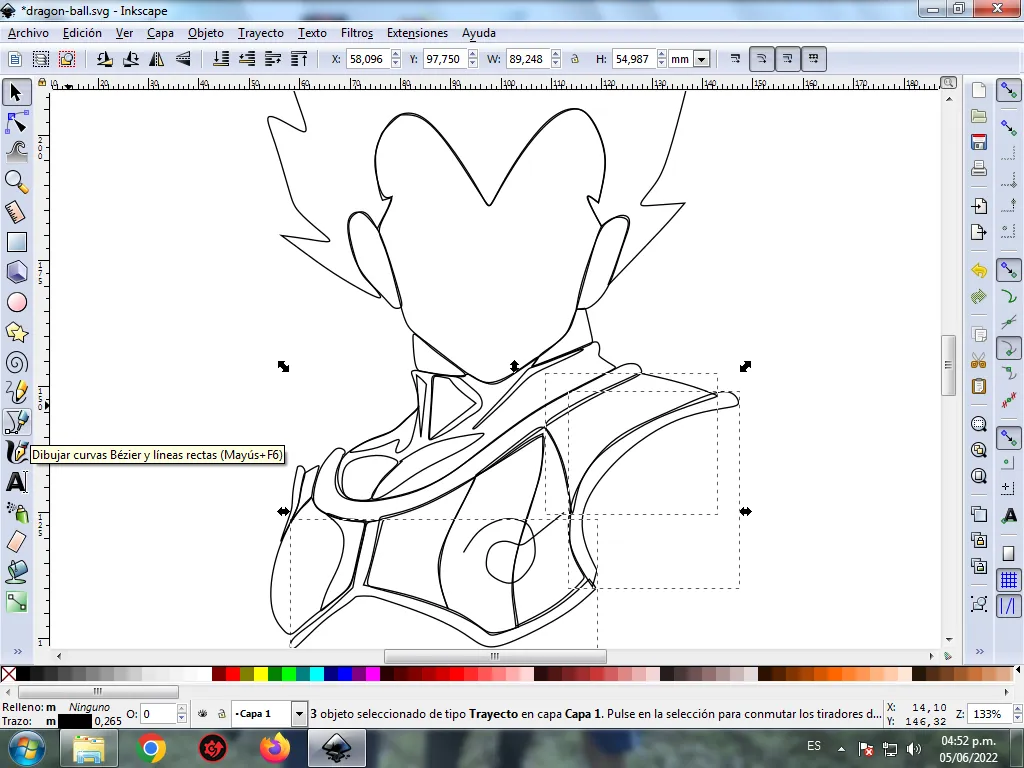Lower selection to bottom
The width and height of the screenshot is (1024, 768).
click(x=221, y=59)
